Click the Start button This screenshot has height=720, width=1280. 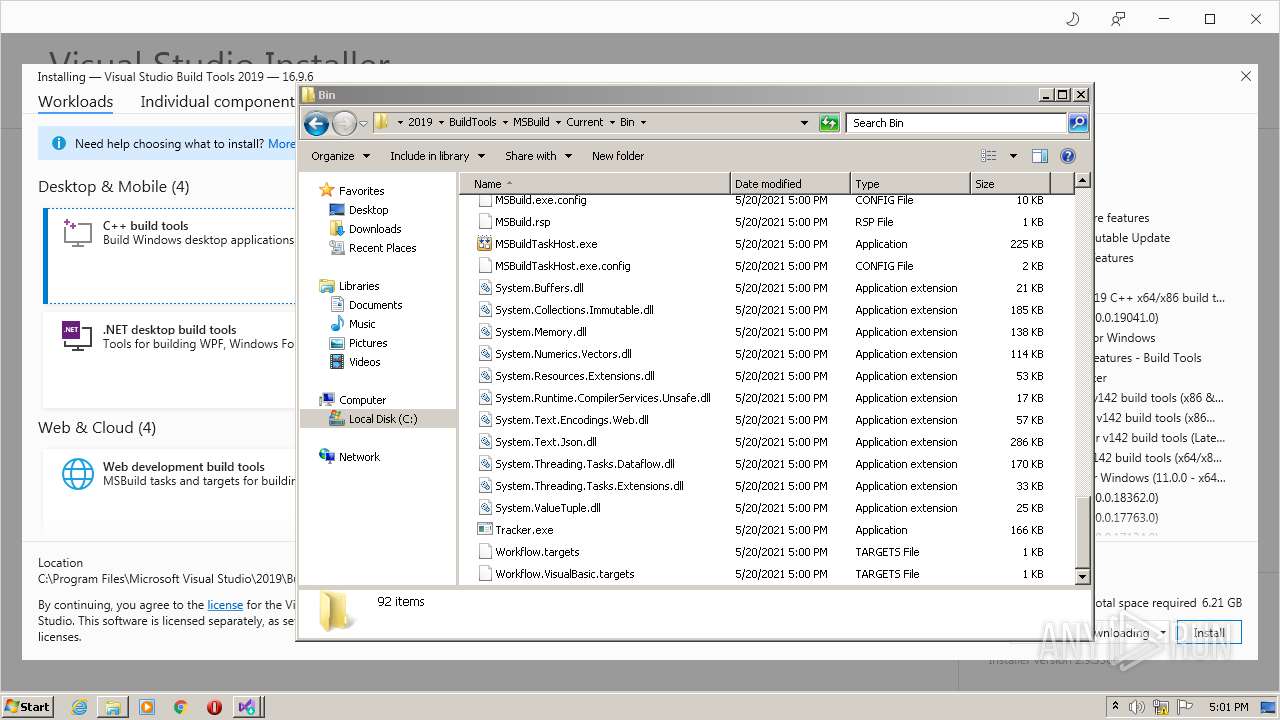pyautogui.click(x=28, y=706)
